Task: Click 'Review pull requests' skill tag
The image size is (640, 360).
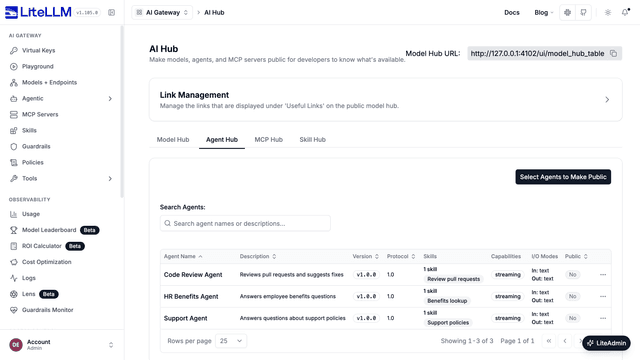Action: coord(453,279)
